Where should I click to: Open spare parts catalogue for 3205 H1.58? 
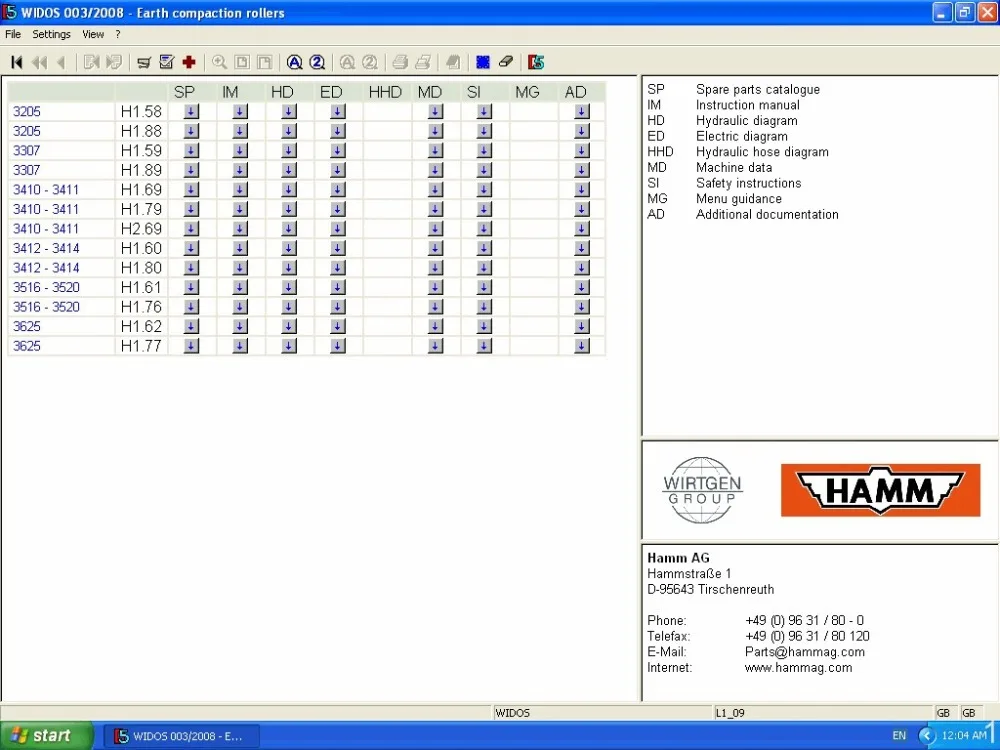(x=191, y=112)
